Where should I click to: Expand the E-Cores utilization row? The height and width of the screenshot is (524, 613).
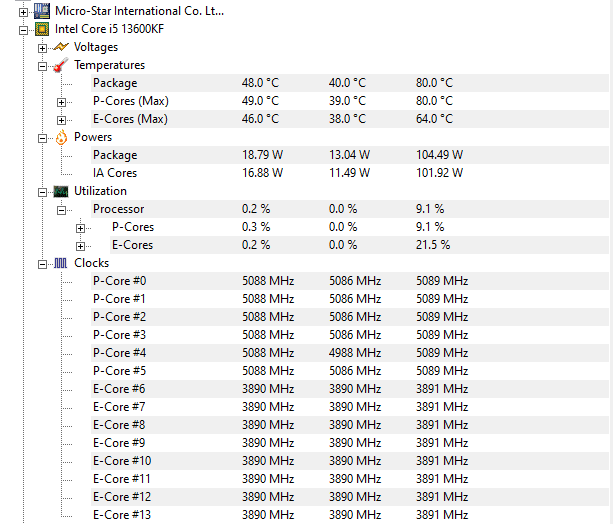click(81, 246)
